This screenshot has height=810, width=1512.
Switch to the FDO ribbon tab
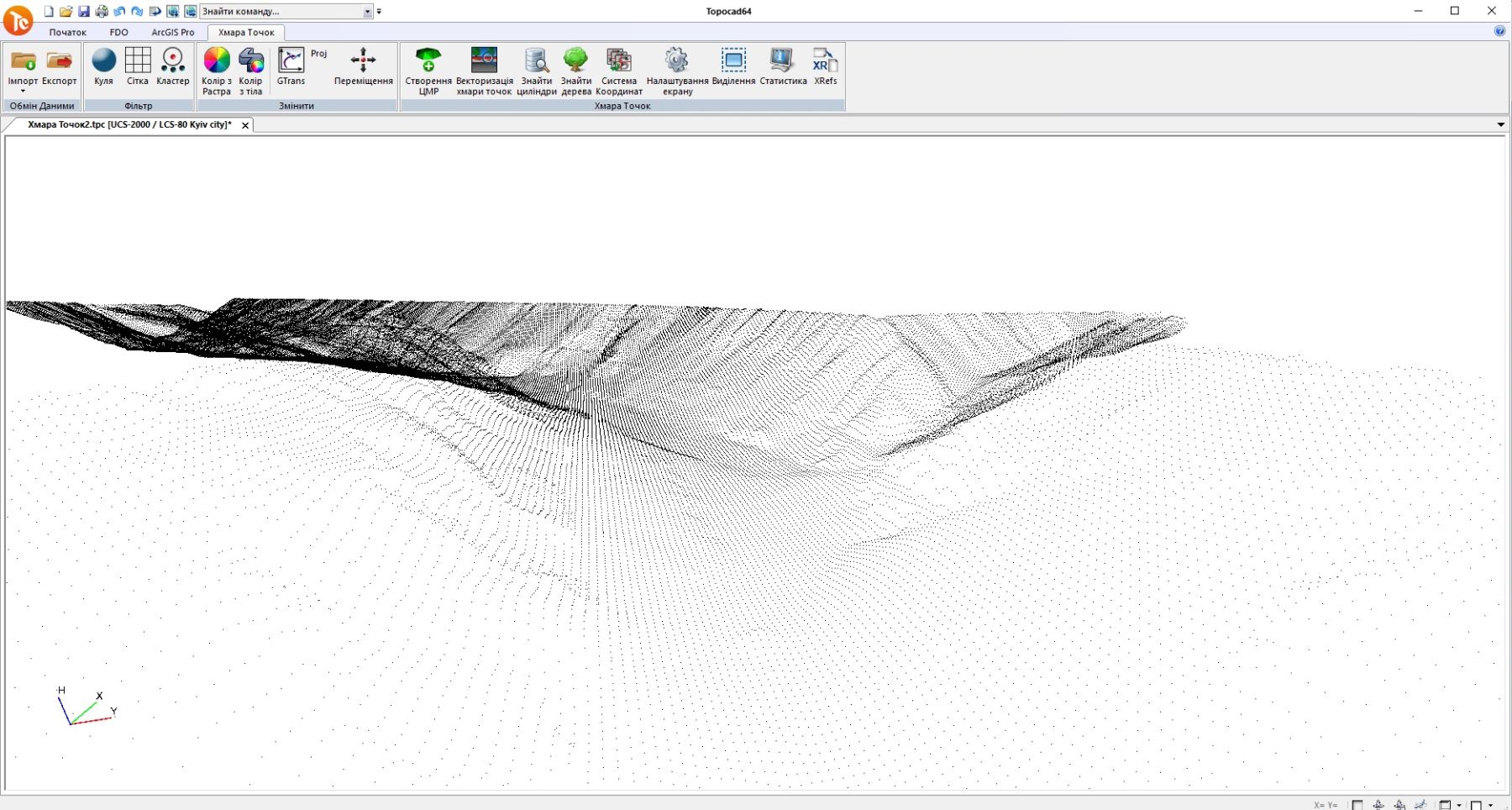[118, 32]
